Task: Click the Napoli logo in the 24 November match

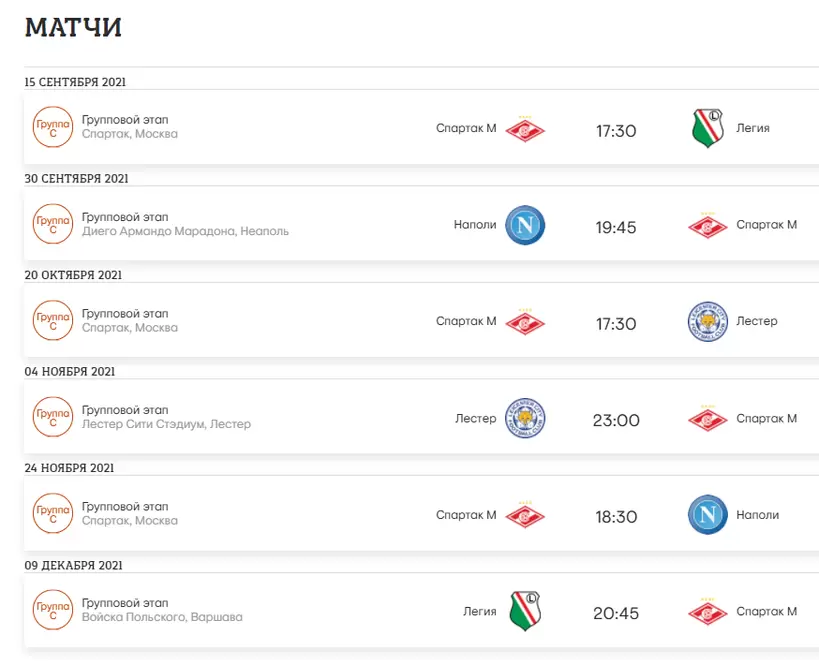Action: 708,515
